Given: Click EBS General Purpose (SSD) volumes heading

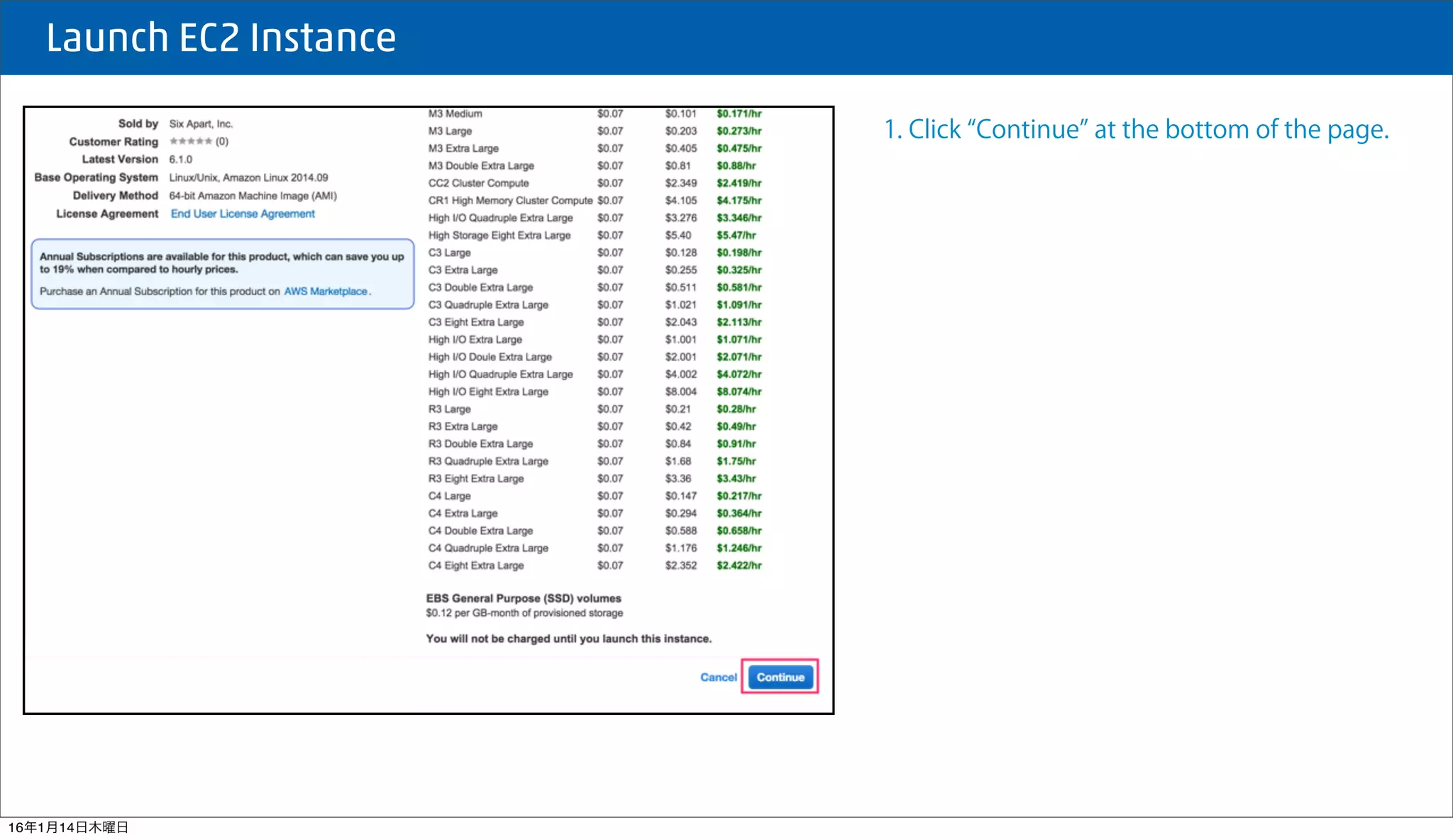Looking at the screenshot, I should pyautogui.click(x=524, y=598).
